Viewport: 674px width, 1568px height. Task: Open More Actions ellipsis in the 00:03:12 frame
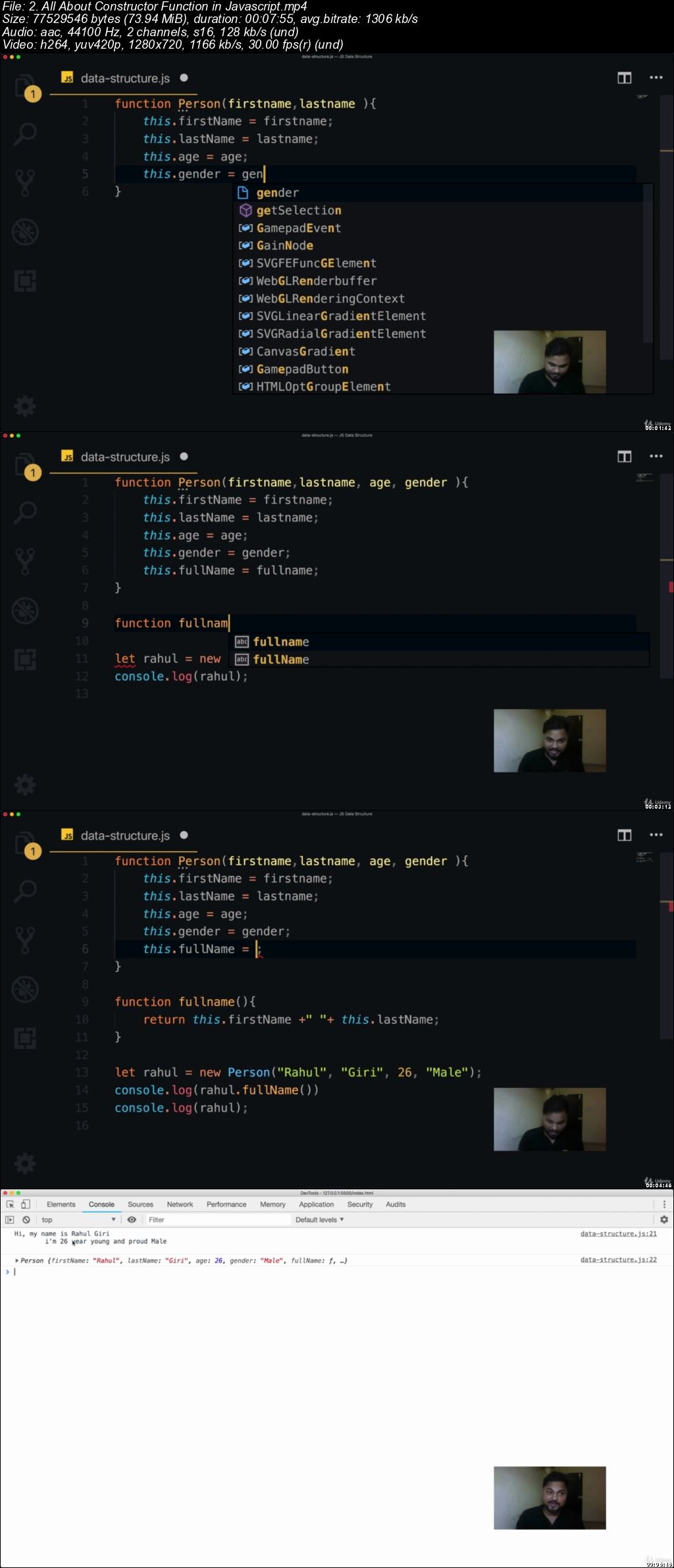[656, 456]
